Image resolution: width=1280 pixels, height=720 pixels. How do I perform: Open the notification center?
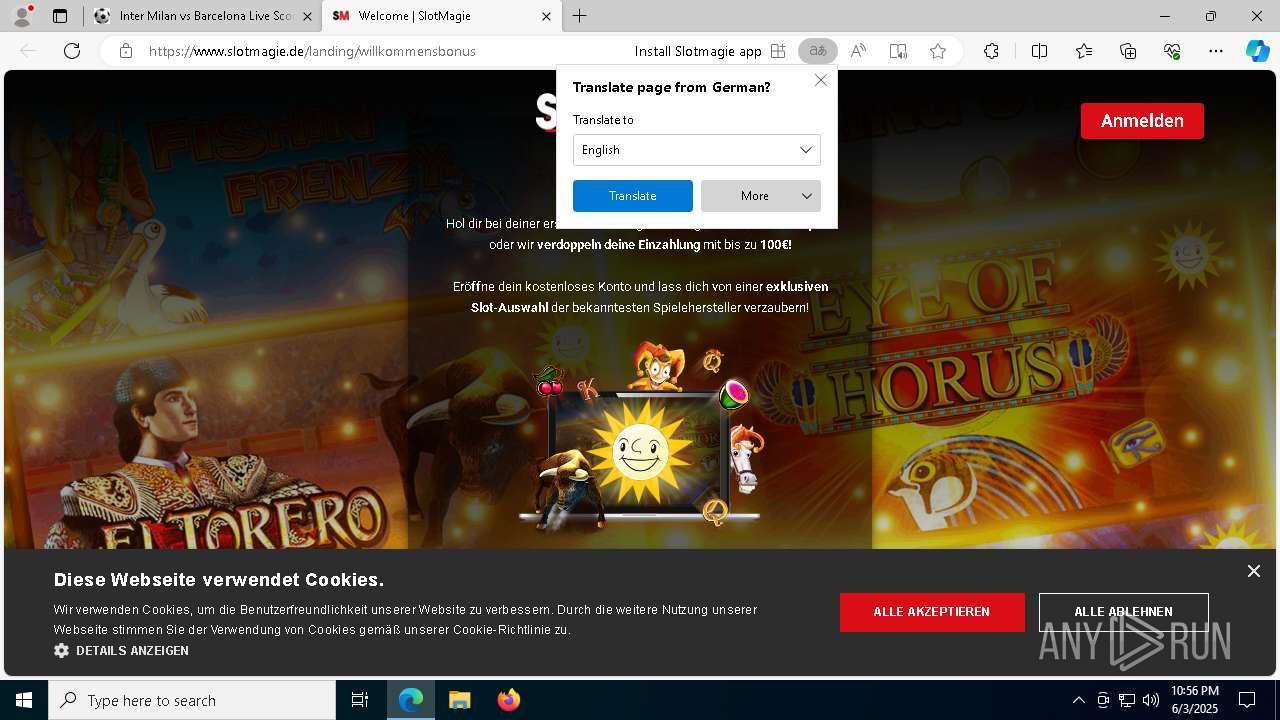click(x=1248, y=700)
